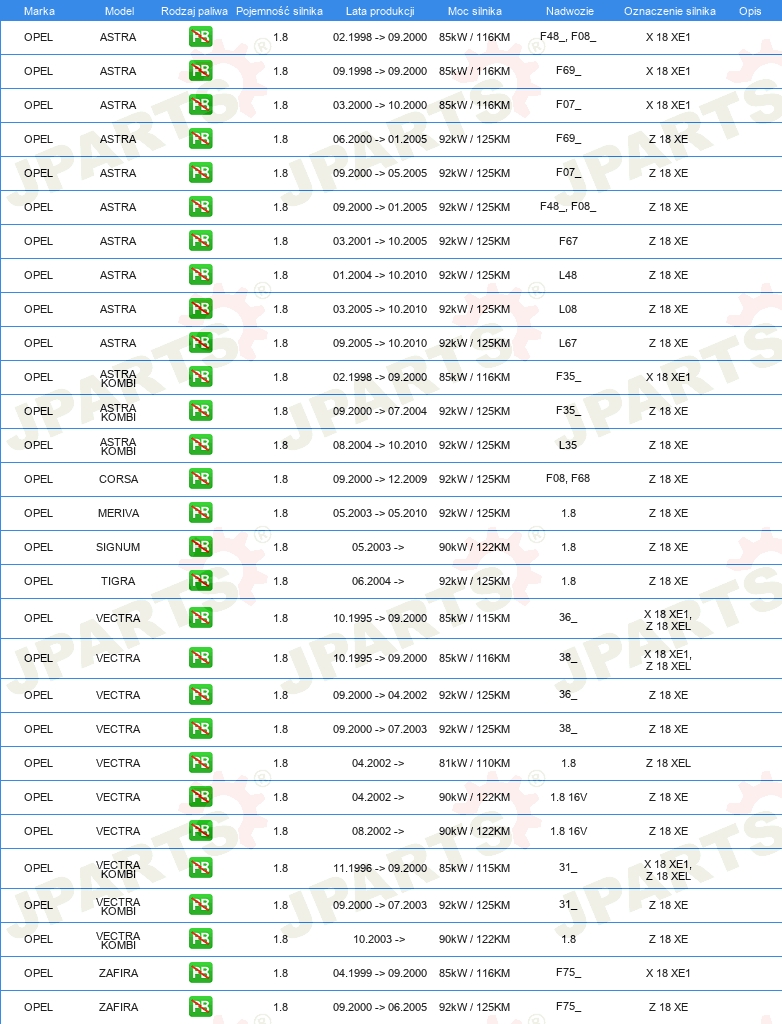Click 'X 18 XE1' engine code in ZAFIRA row

[668, 973]
